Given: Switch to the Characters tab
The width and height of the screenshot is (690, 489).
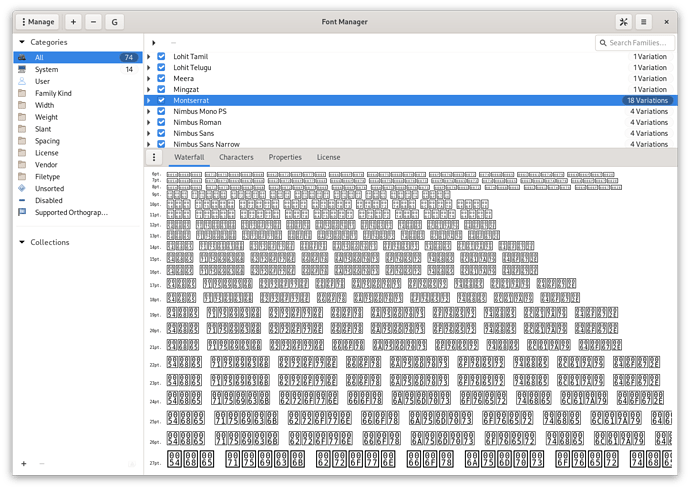Looking at the screenshot, I should point(236,157).
